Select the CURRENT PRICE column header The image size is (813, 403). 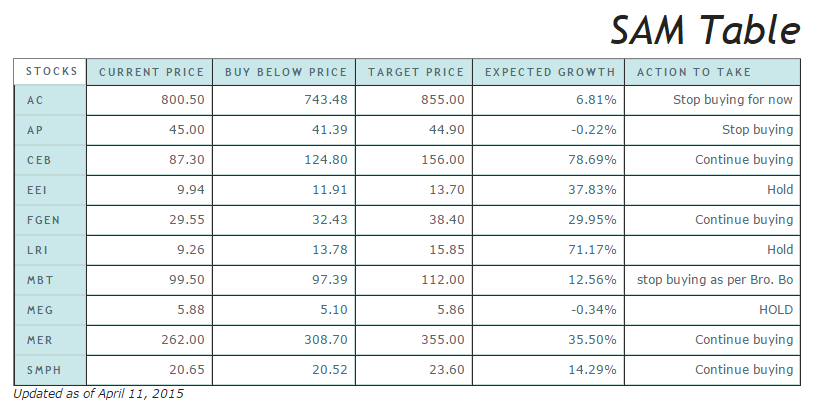click(x=151, y=72)
